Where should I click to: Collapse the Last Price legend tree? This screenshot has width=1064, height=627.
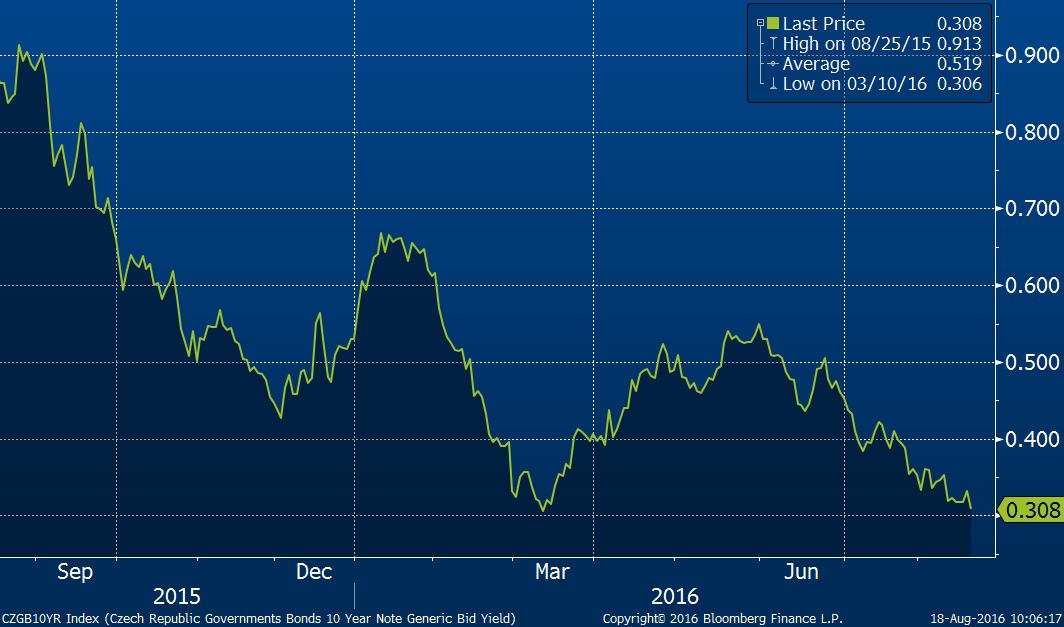point(760,24)
